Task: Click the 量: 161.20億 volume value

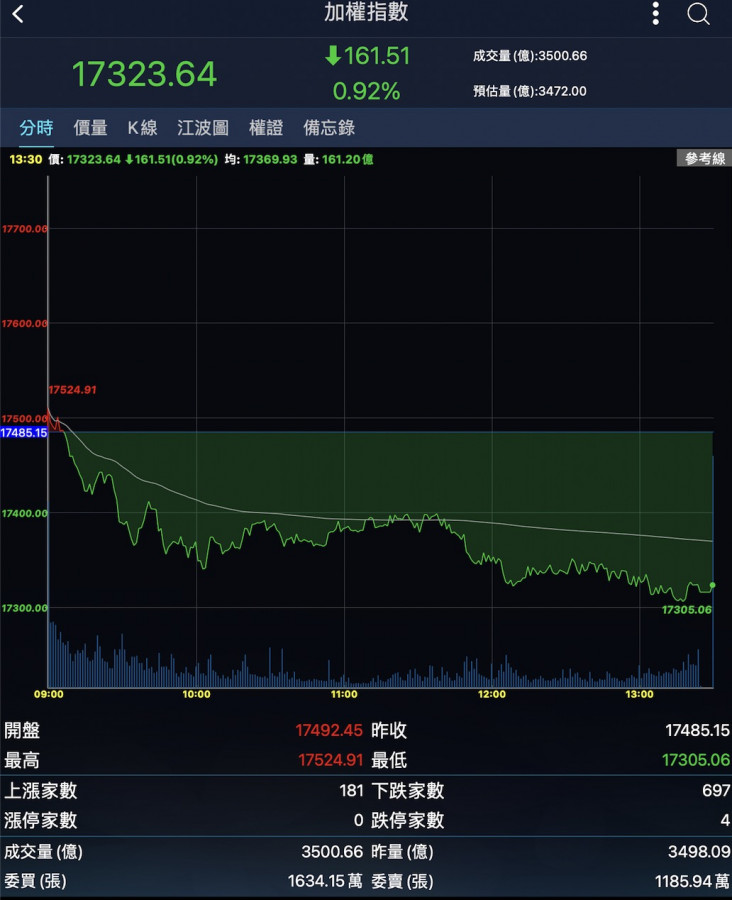Action: coord(338,160)
